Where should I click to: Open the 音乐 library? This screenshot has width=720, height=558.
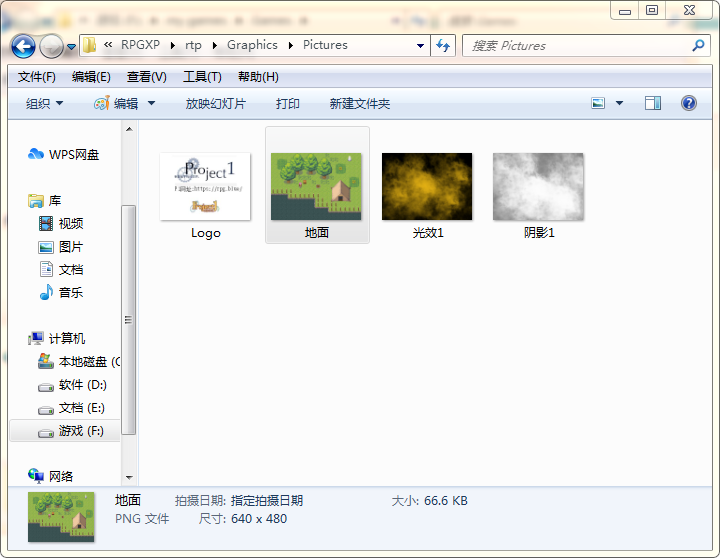point(61,293)
